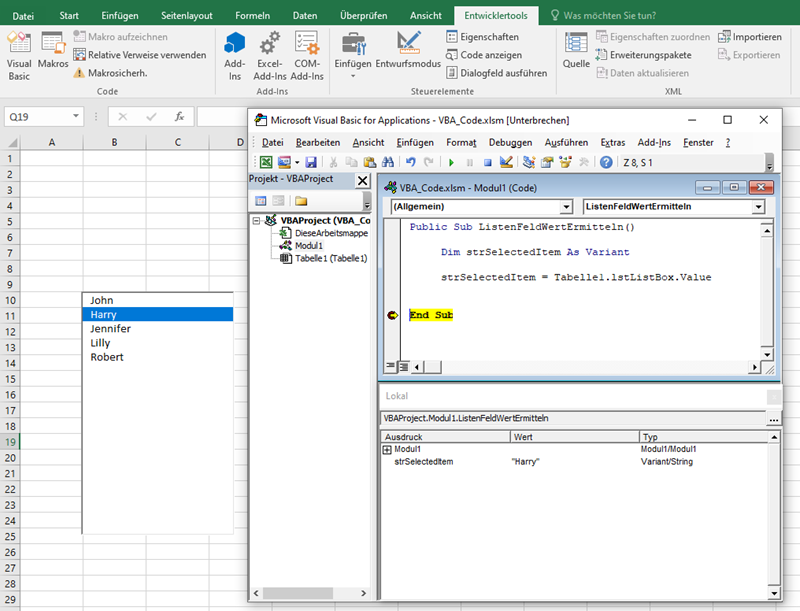Open the Makros dialog from ribbon
This screenshot has height=611, width=800.
click(53, 49)
